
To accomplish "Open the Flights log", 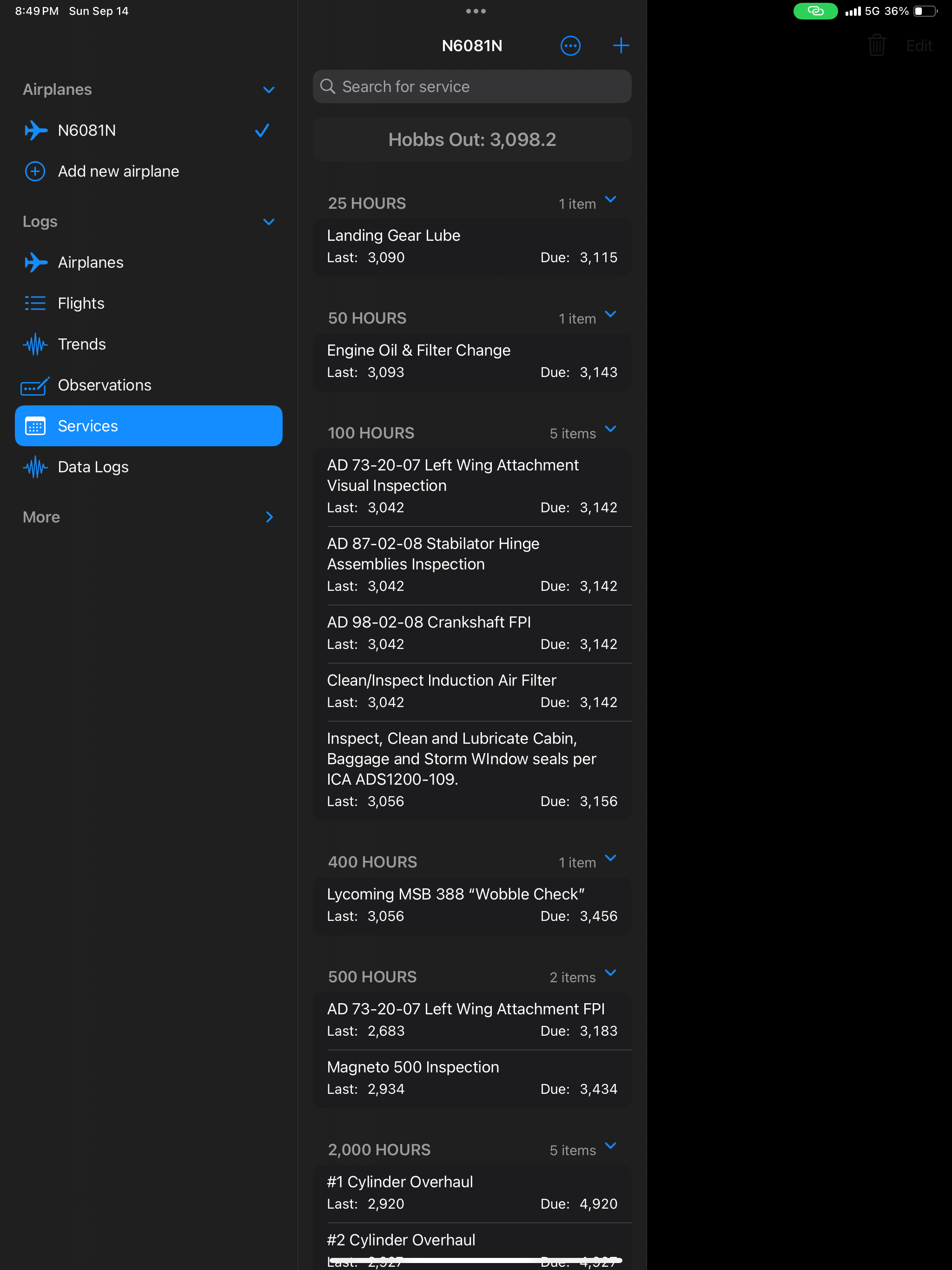I will click(x=149, y=303).
